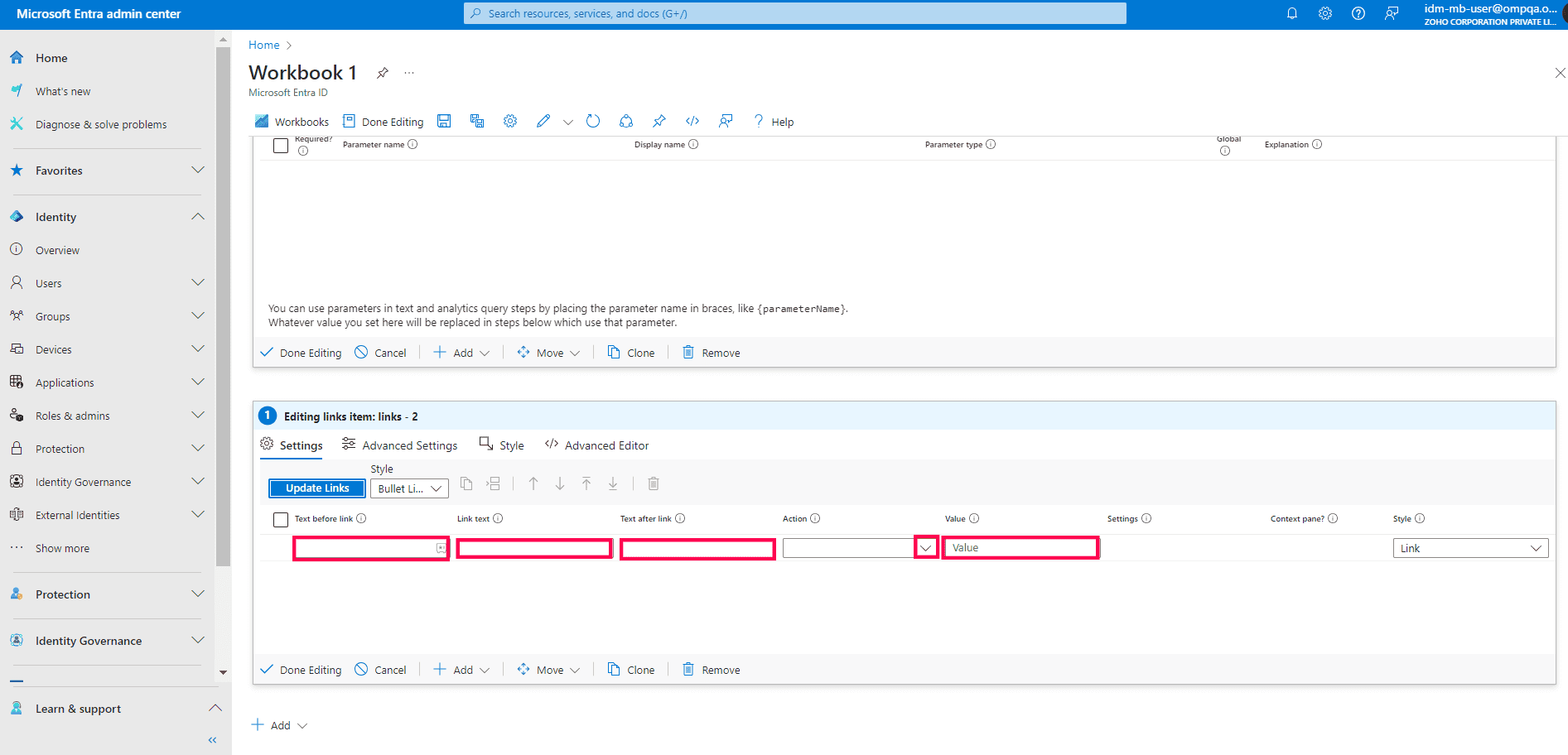Refresh the workbook with the circular arrow icon
This screenshot has height=755, width=1568.
(x=592, y=121)
